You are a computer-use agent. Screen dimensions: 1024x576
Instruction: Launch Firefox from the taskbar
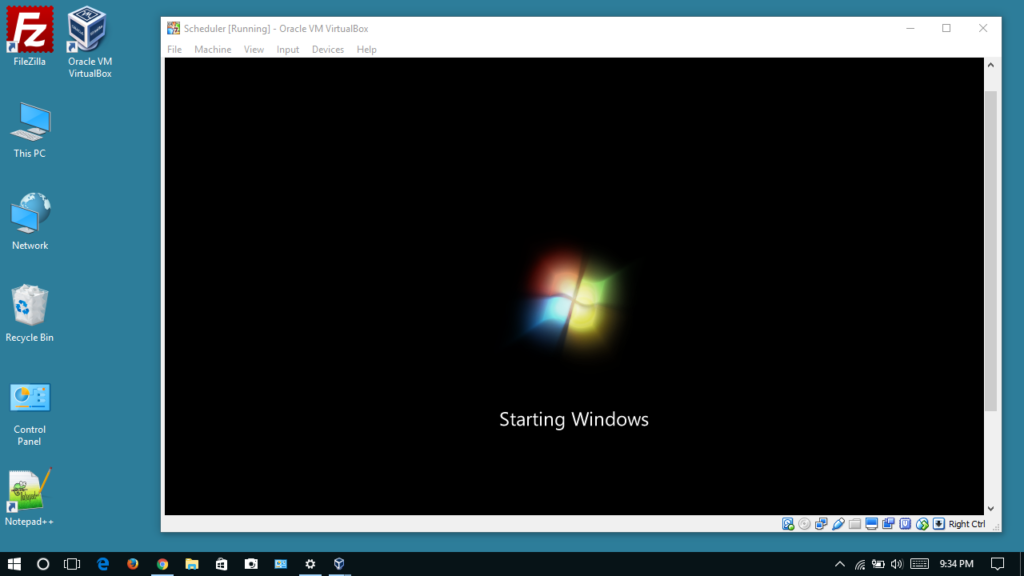(x=133, y=564)
